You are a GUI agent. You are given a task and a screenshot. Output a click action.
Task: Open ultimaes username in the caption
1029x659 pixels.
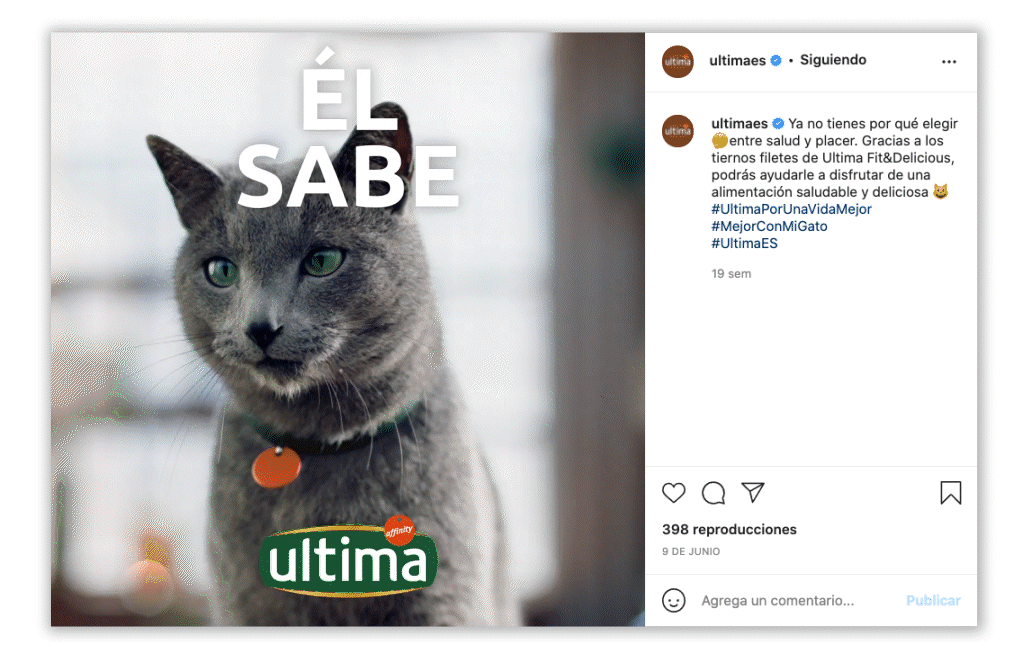pyautogui.click(x=740, y=123)
